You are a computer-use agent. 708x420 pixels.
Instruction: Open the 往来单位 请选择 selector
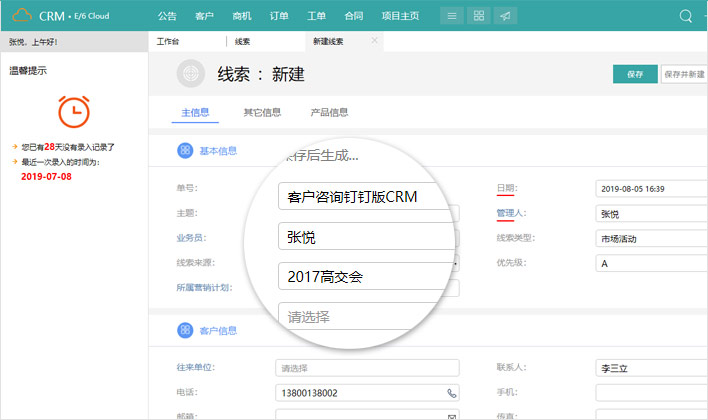pos(367,367)
